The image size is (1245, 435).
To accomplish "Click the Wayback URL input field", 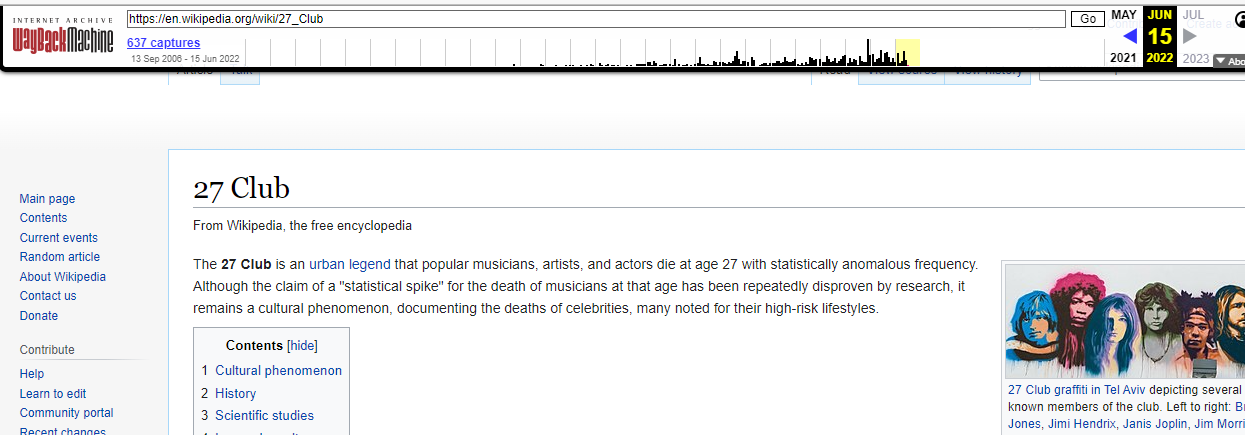I will click(596, 19).
